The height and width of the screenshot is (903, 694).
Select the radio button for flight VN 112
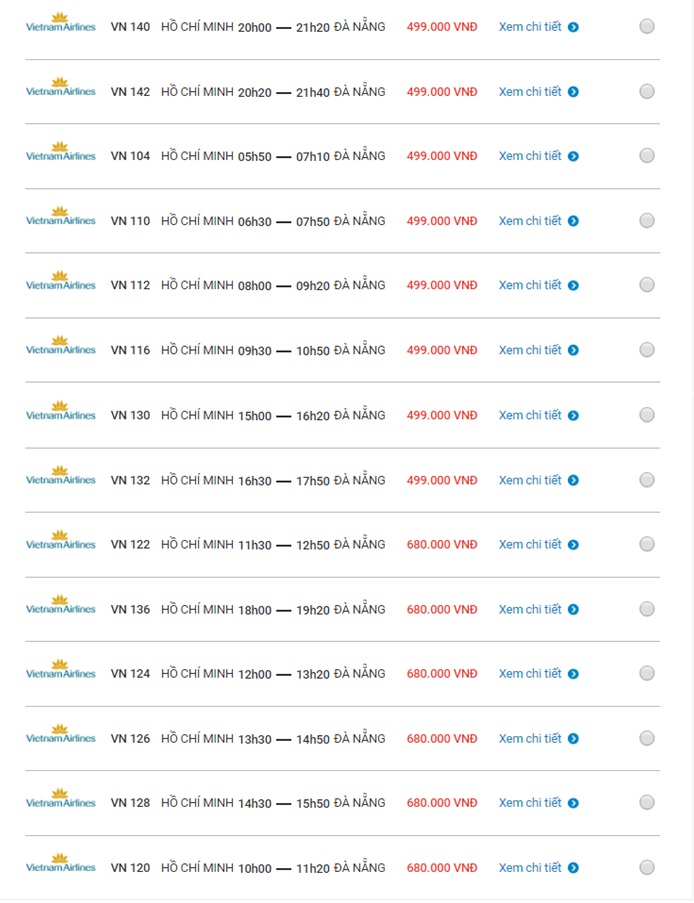[x=645, y=285]
